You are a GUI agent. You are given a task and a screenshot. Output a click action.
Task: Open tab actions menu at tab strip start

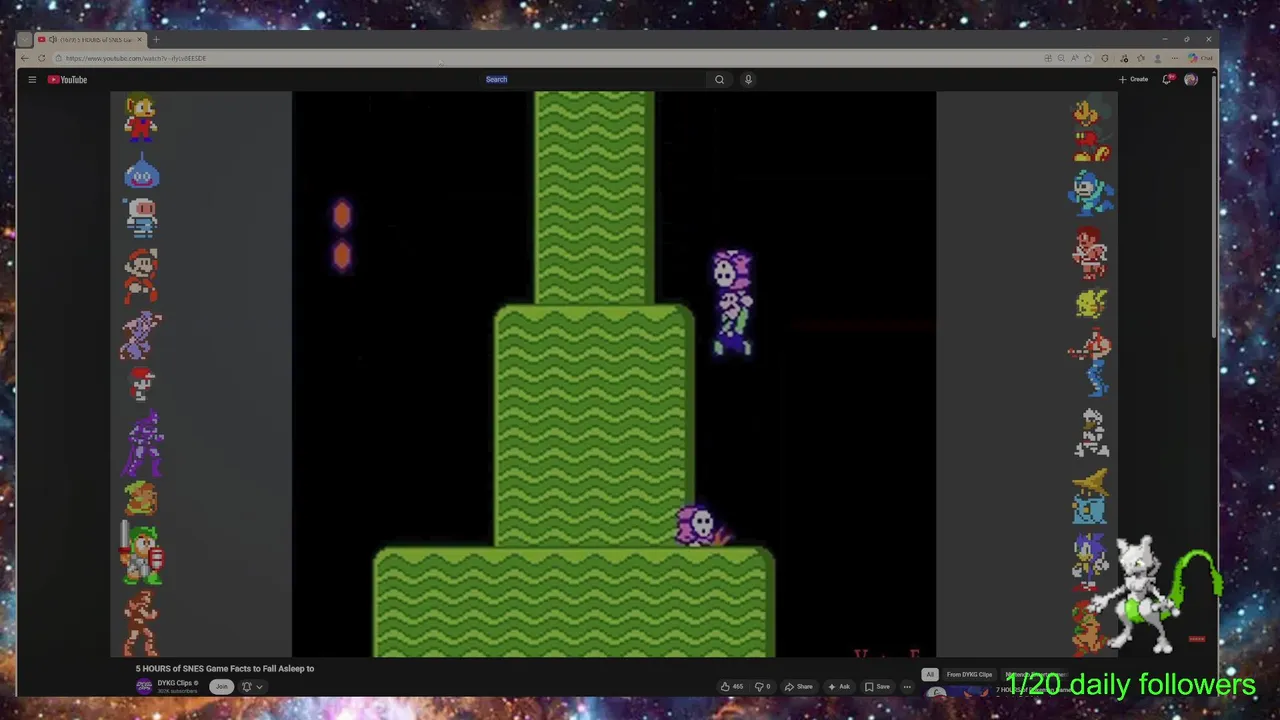click(x=25, y=40)
